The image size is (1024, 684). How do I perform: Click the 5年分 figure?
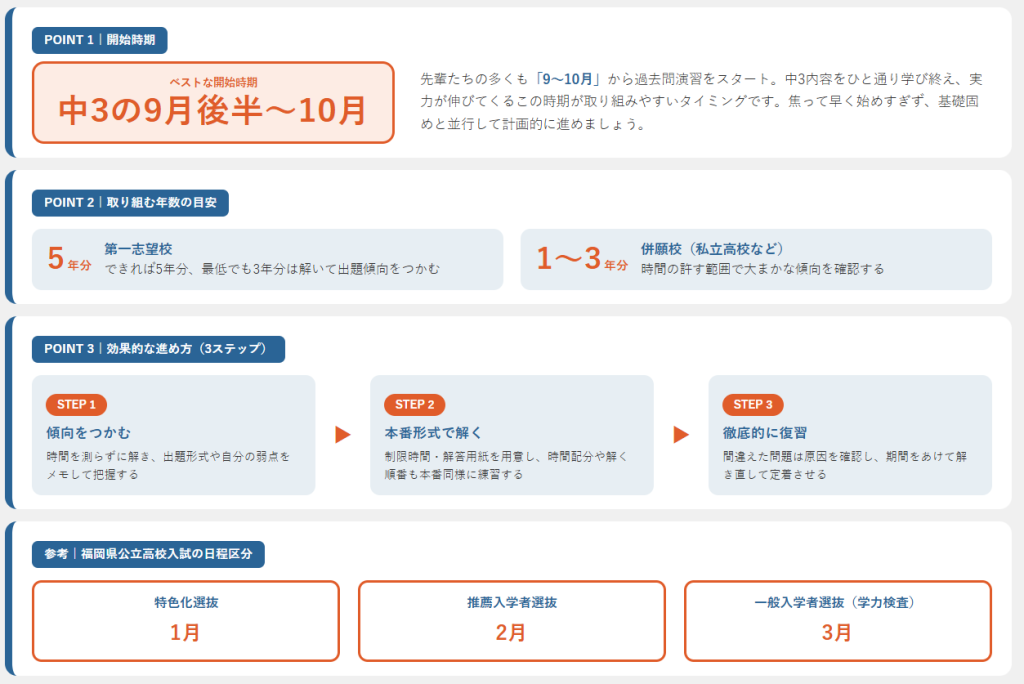coord(69,259)
